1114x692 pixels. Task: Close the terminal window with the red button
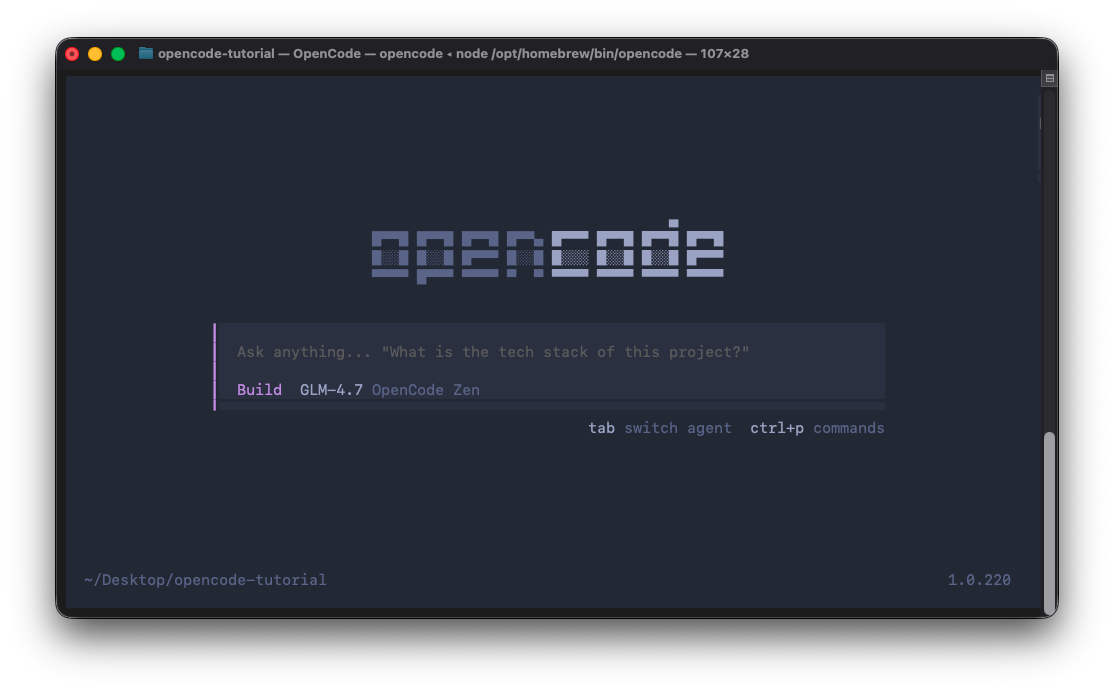[x=72, y=54]
